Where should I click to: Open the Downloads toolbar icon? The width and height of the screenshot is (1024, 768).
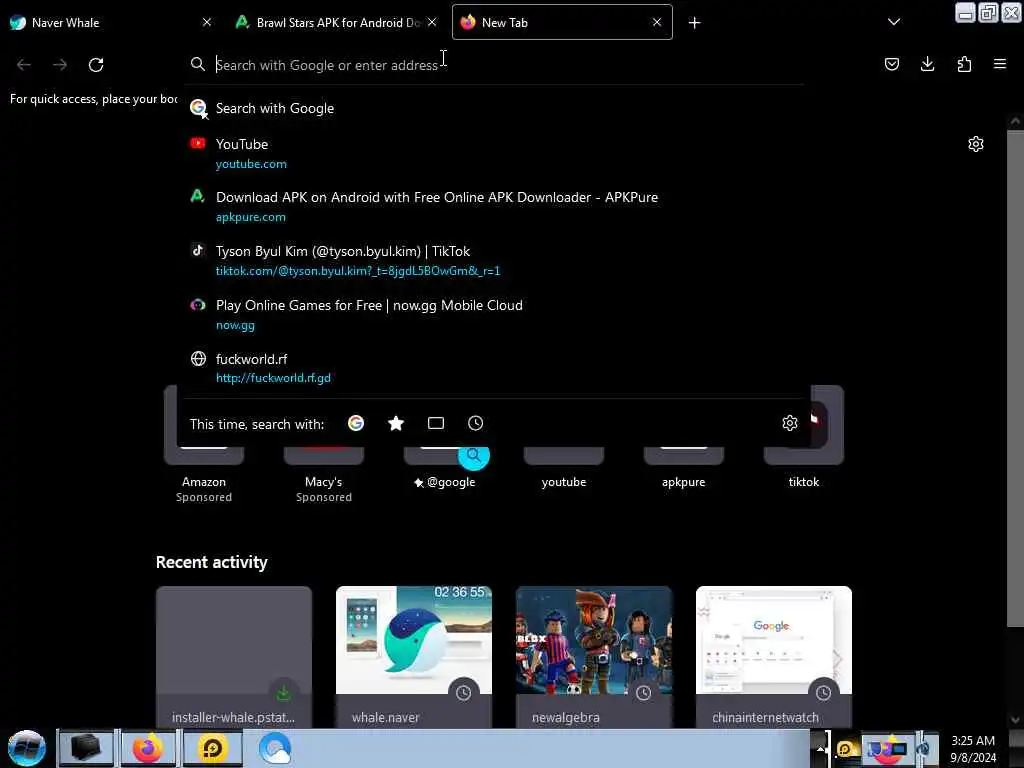(927, 64)
